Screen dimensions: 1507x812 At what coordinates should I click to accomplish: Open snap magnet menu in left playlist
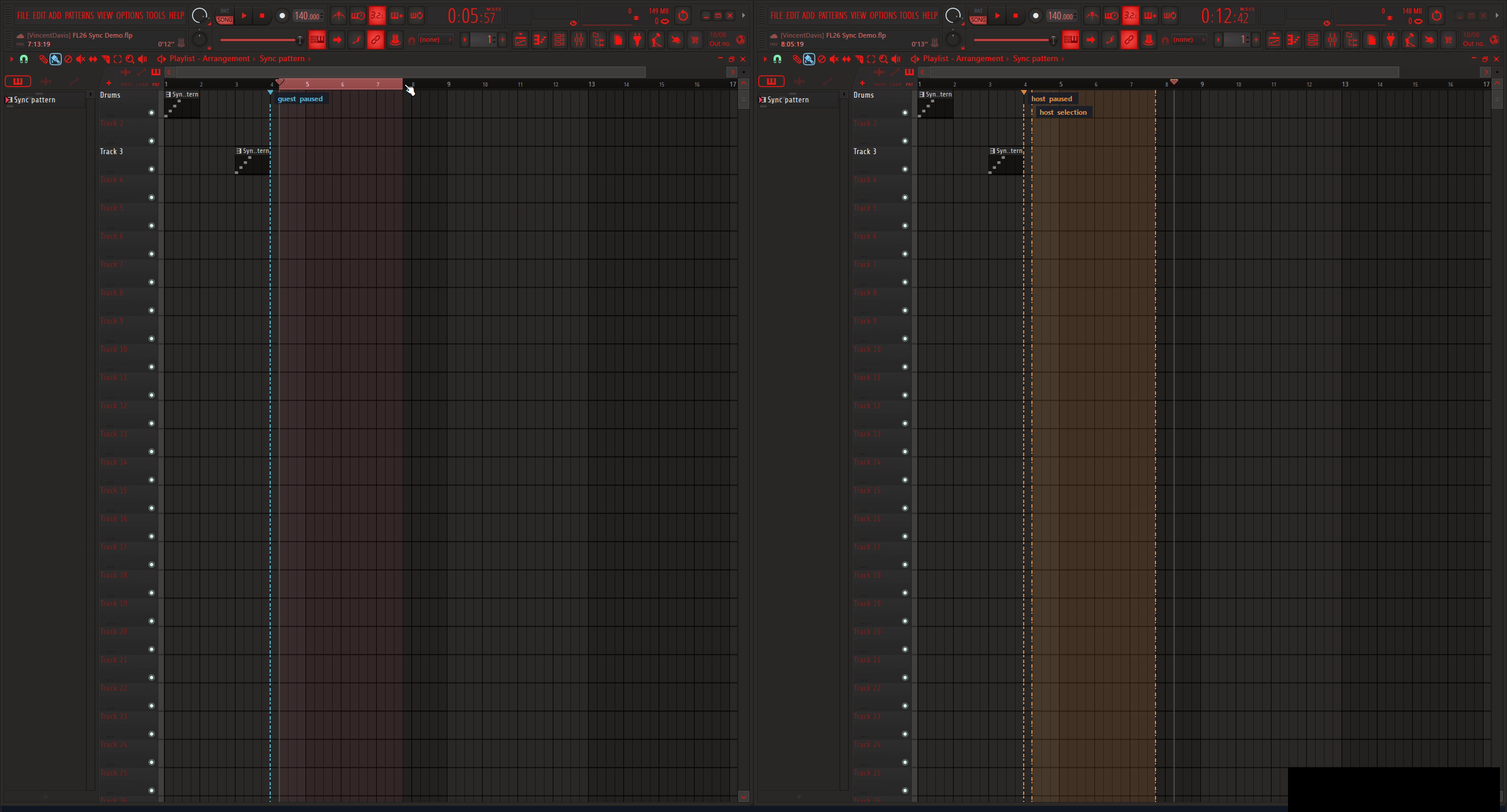[24, 59]
